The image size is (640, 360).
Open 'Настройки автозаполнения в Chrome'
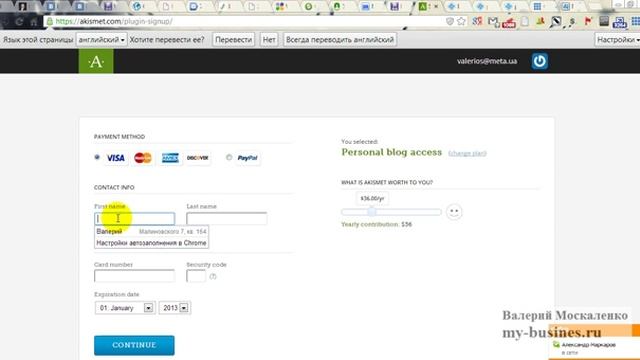pos(151,243)
